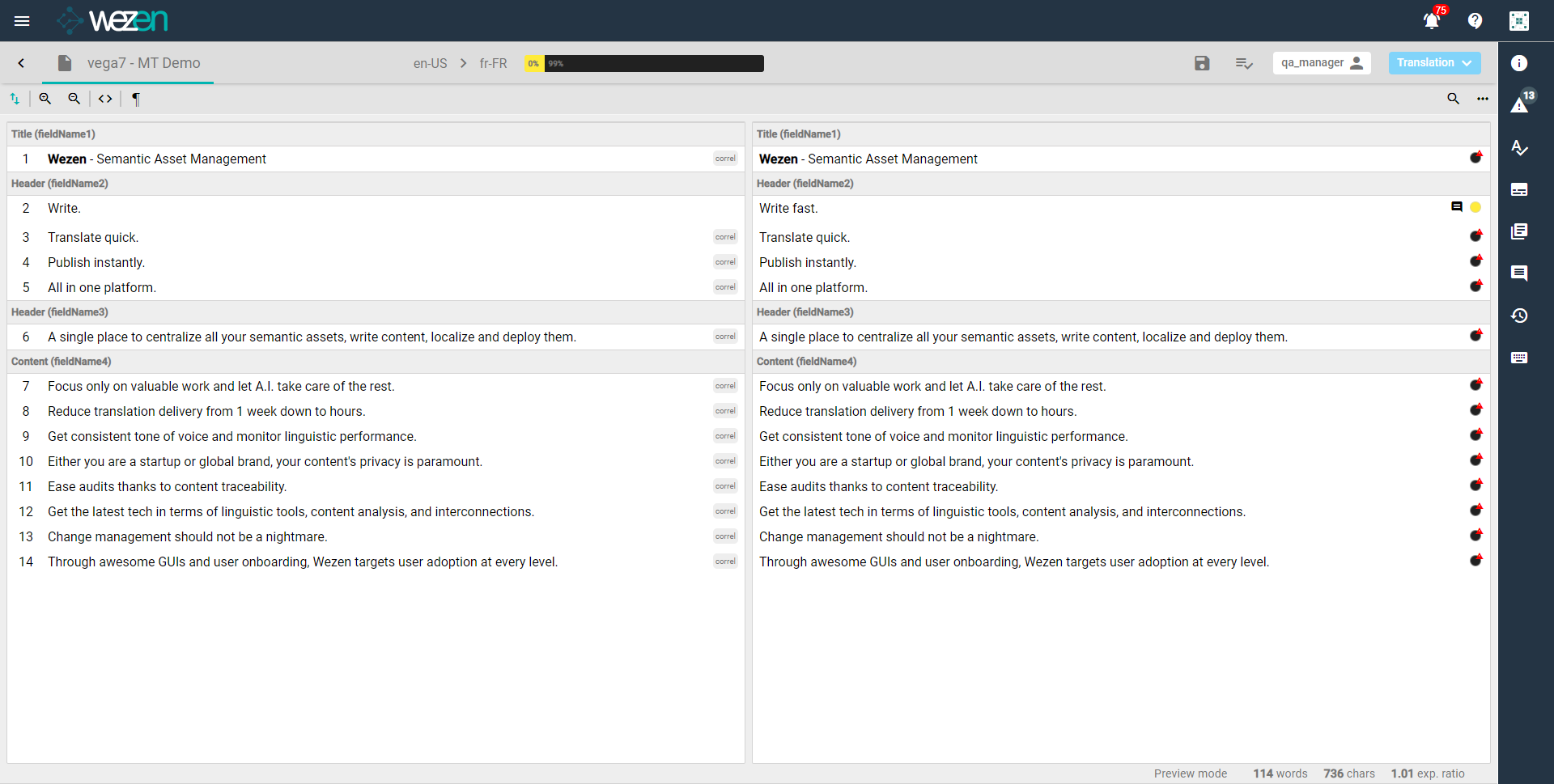This screenshot has width=1554, height=784.
Task: Click the yellow status dot for Write fast
Action: coord(1475,207)
